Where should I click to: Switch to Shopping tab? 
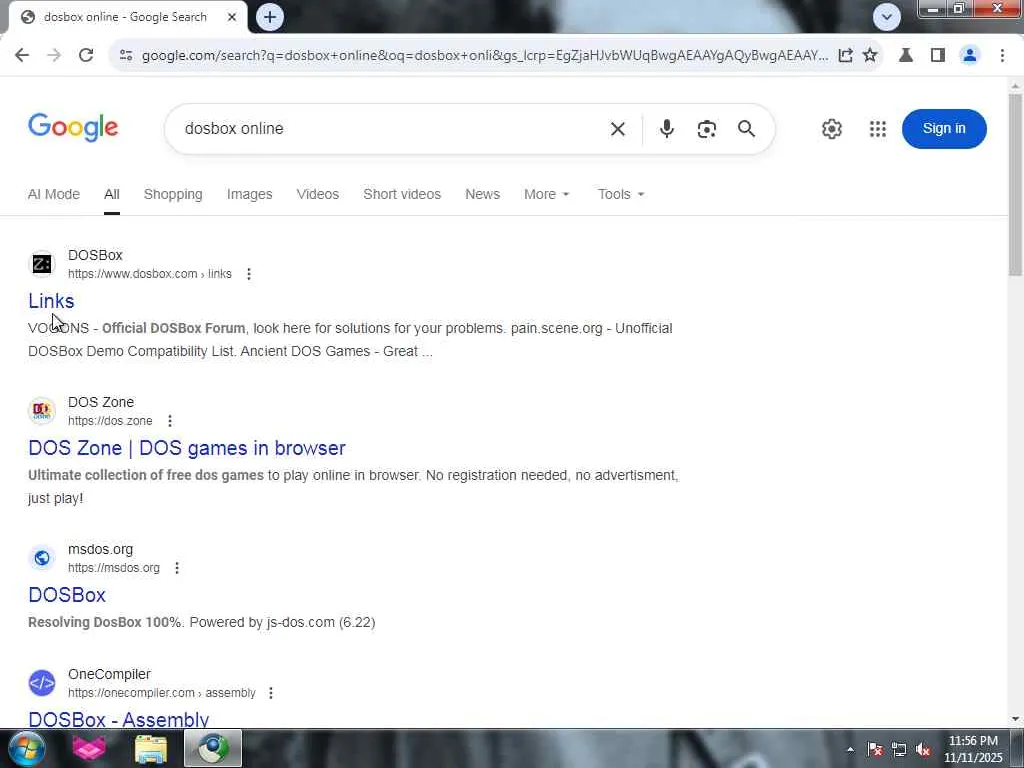point(173,194)
